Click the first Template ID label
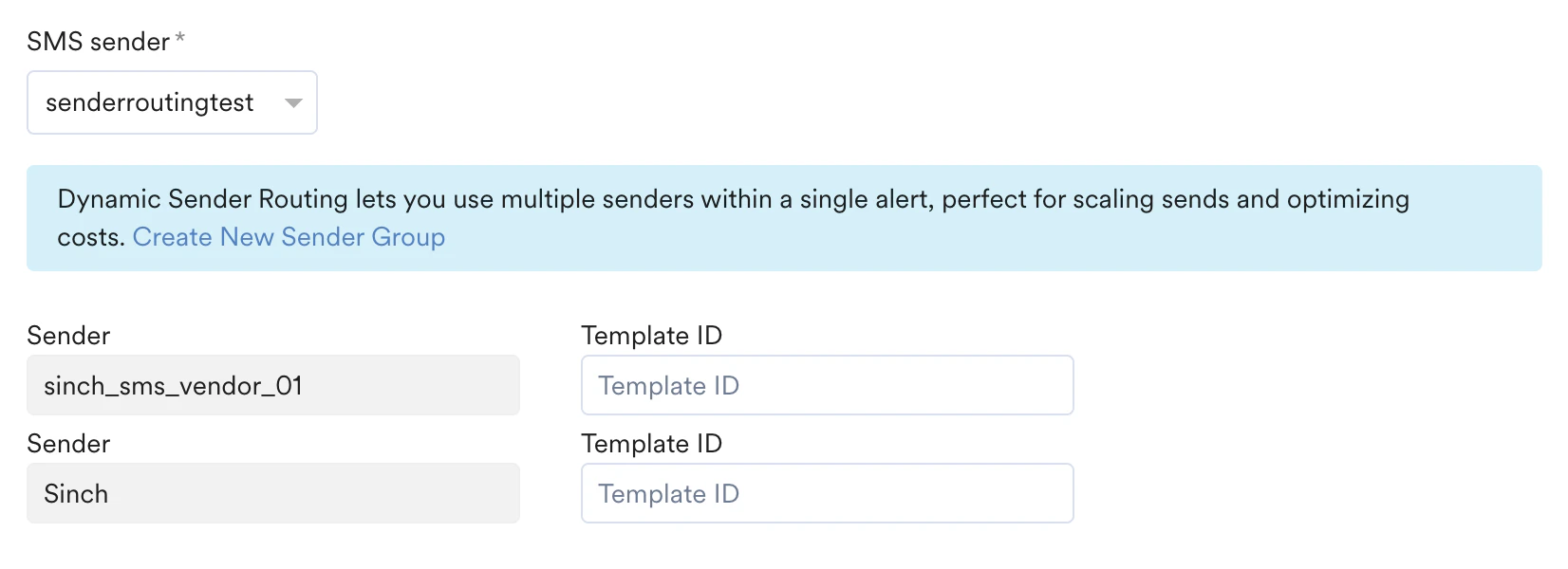1568x569 pixels. (652, 335)
